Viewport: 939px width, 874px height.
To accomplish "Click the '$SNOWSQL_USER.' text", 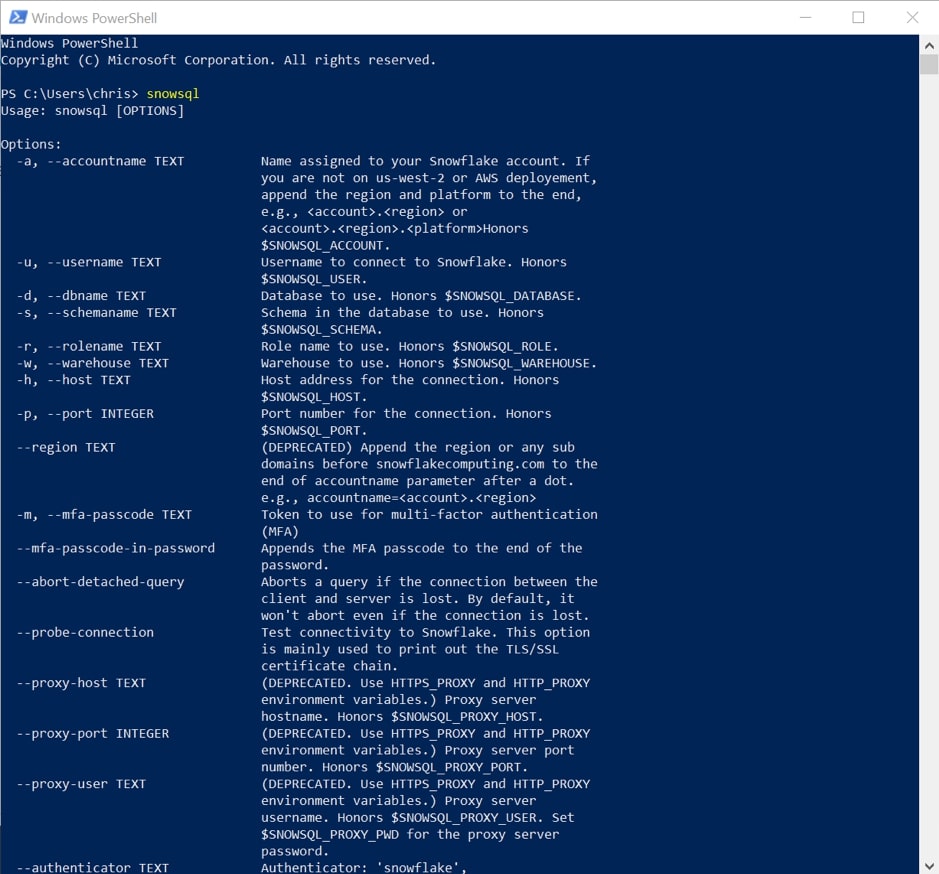I will pos(314,279).
